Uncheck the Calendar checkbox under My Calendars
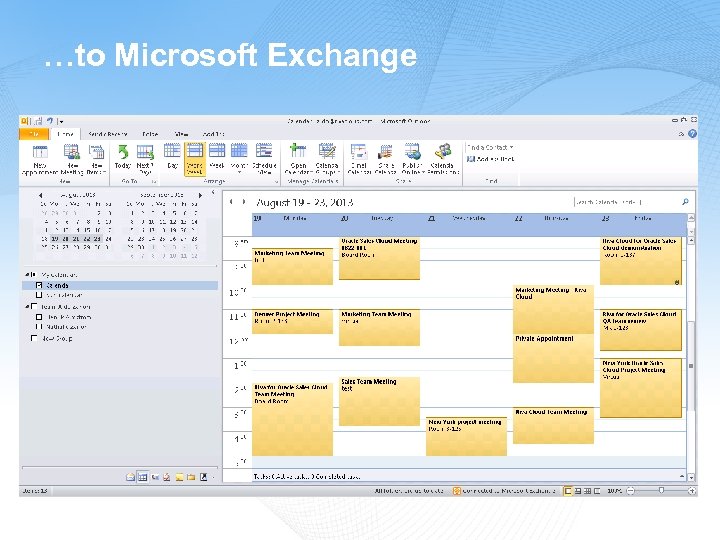Screen dimensions: 720x540 39,285
